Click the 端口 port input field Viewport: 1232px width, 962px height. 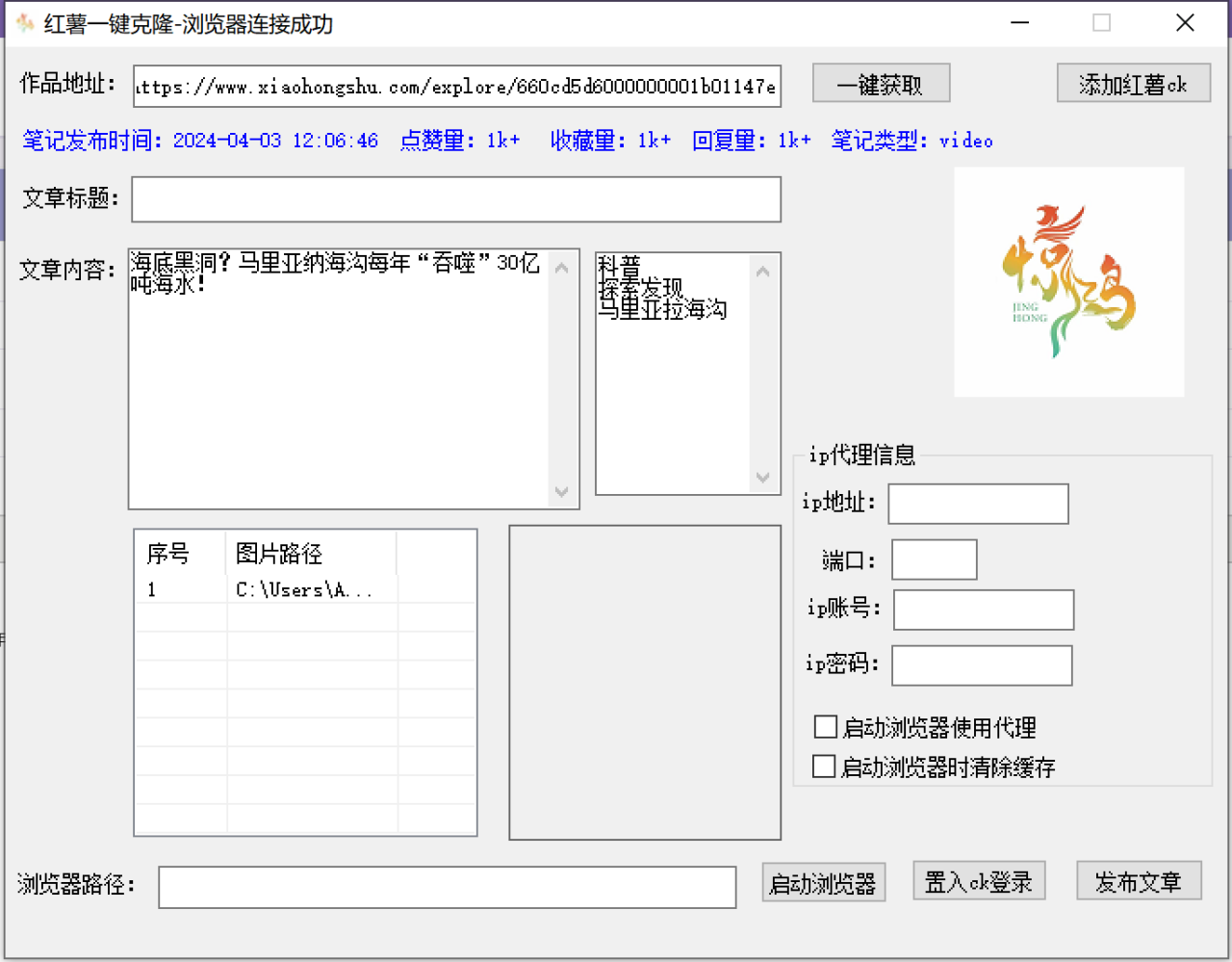(934, 559)
